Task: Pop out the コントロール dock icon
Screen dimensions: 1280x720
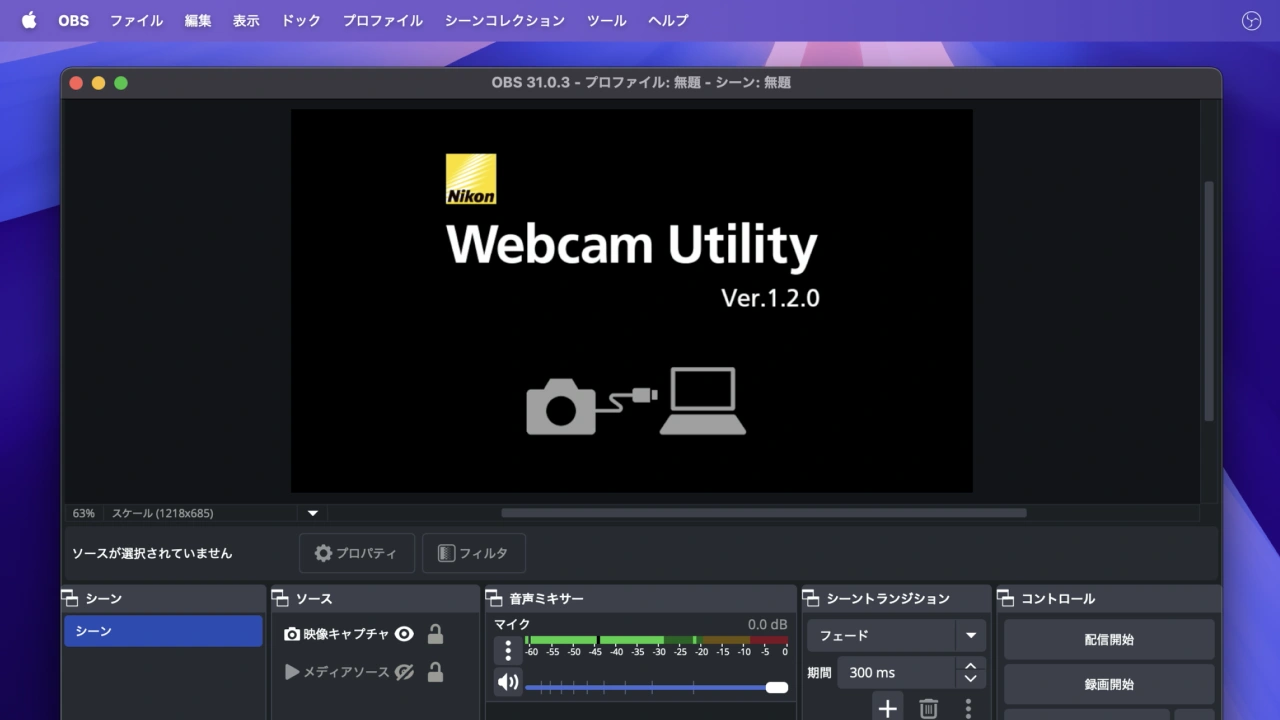Action: (1005, 598)
